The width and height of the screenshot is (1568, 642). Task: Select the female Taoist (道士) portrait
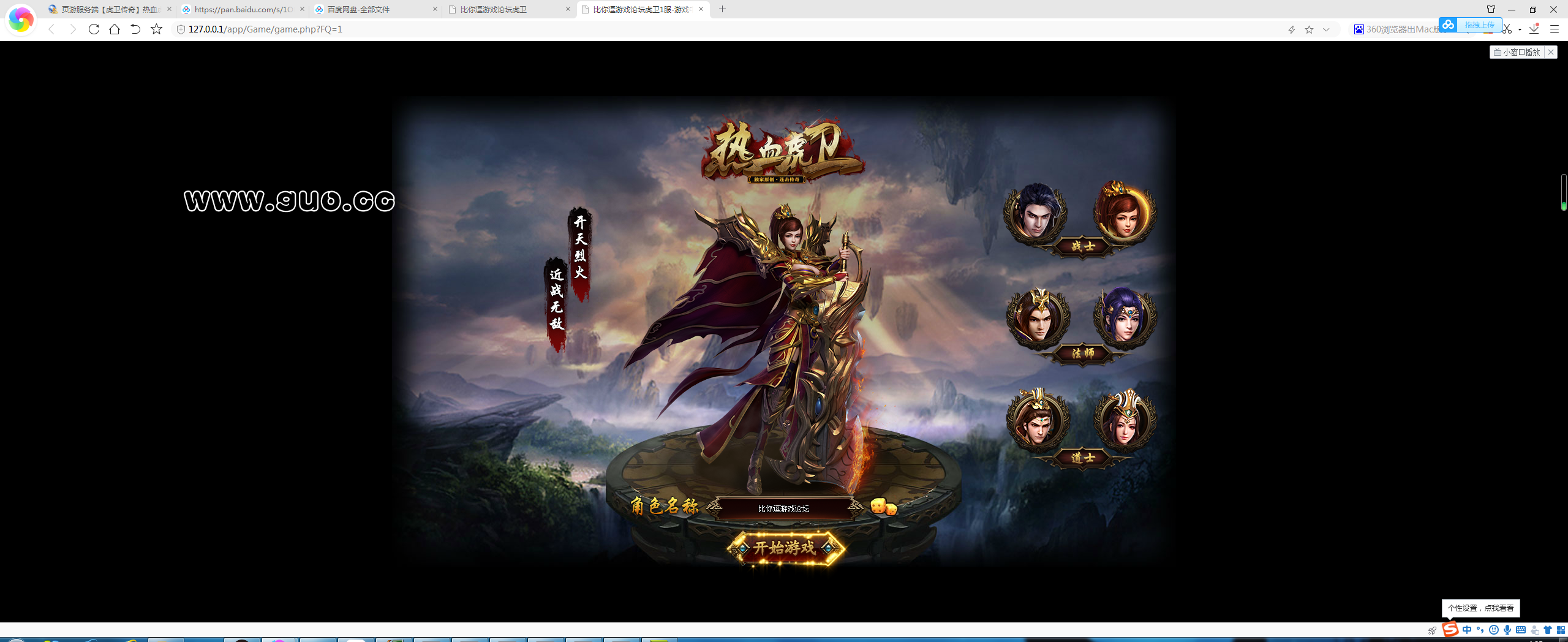(x=1125, y=420)
